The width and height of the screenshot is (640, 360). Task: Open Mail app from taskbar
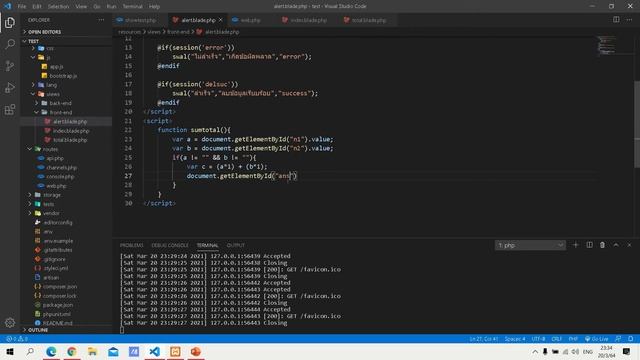pos(113,351)
